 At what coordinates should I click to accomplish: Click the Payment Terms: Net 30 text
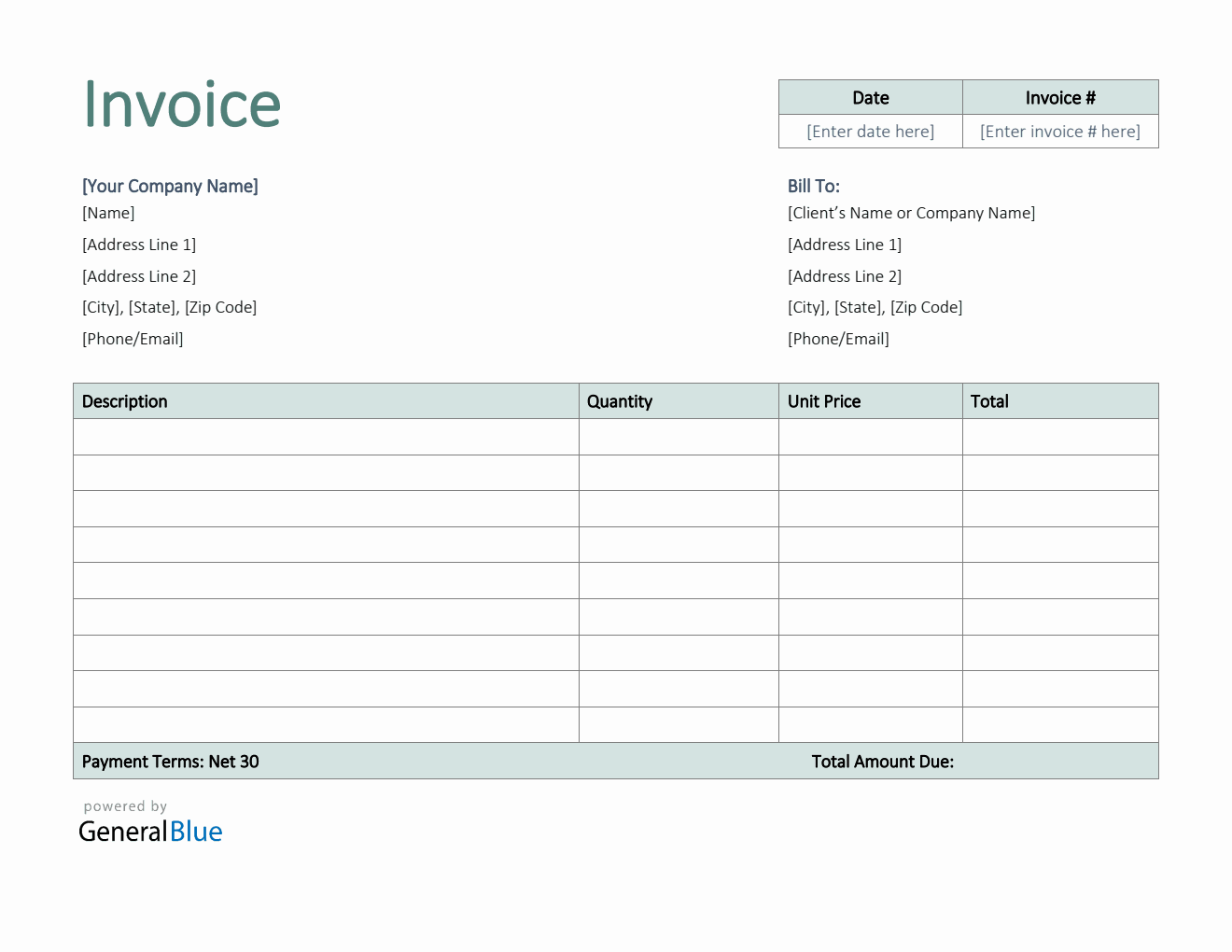[x=169, y=761]
